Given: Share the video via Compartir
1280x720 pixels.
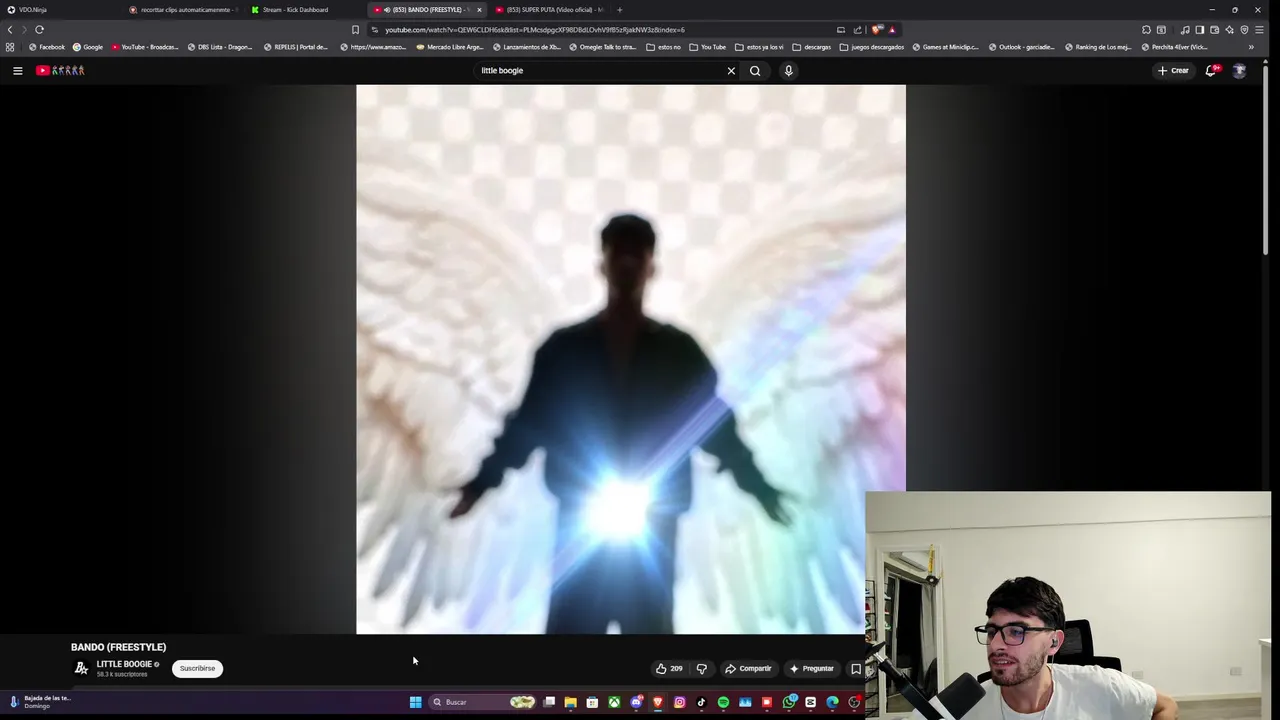Looking at the screenshot, I should [x=748, y=668].
